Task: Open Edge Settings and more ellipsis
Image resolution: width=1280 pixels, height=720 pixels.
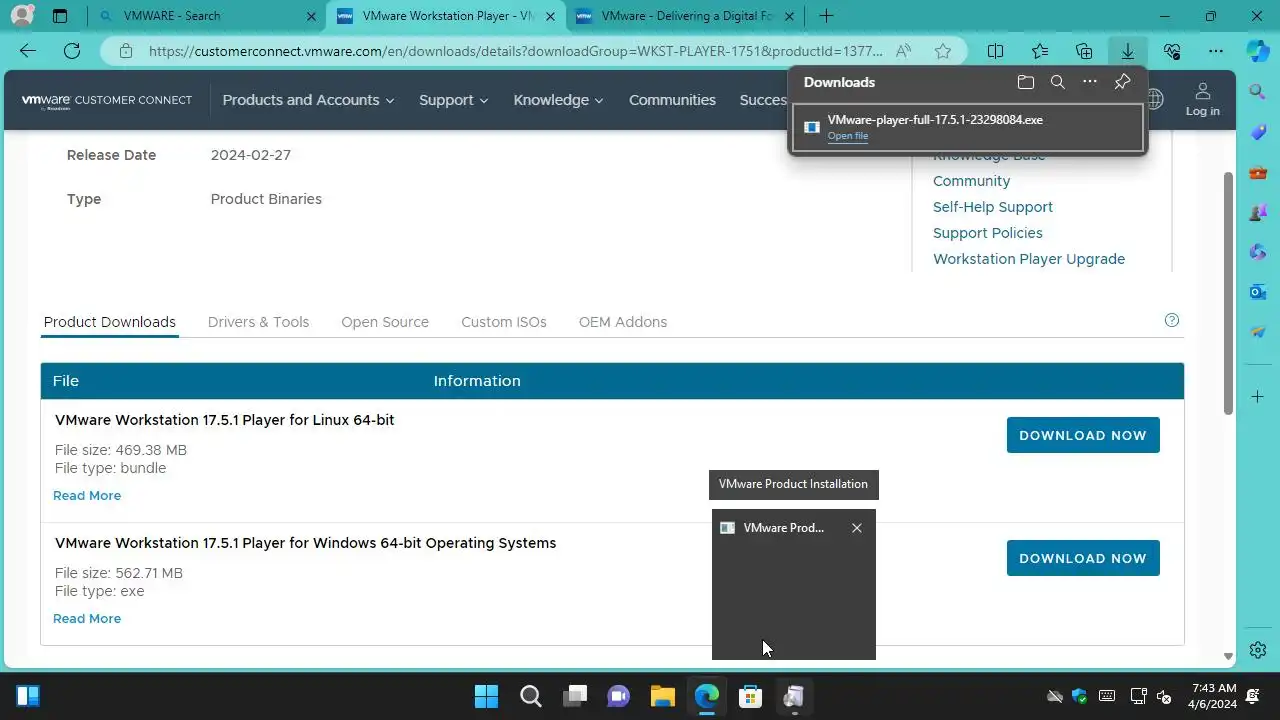Action: click(1216, 51)
